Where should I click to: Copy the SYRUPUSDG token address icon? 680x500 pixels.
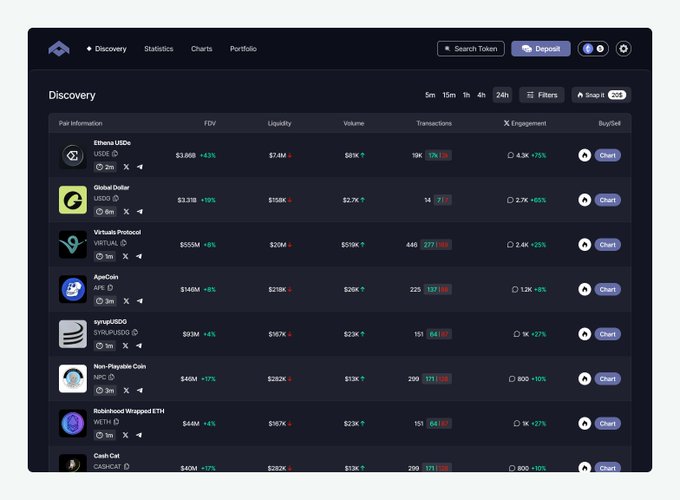pyautogui.click(x=135, y=332)
